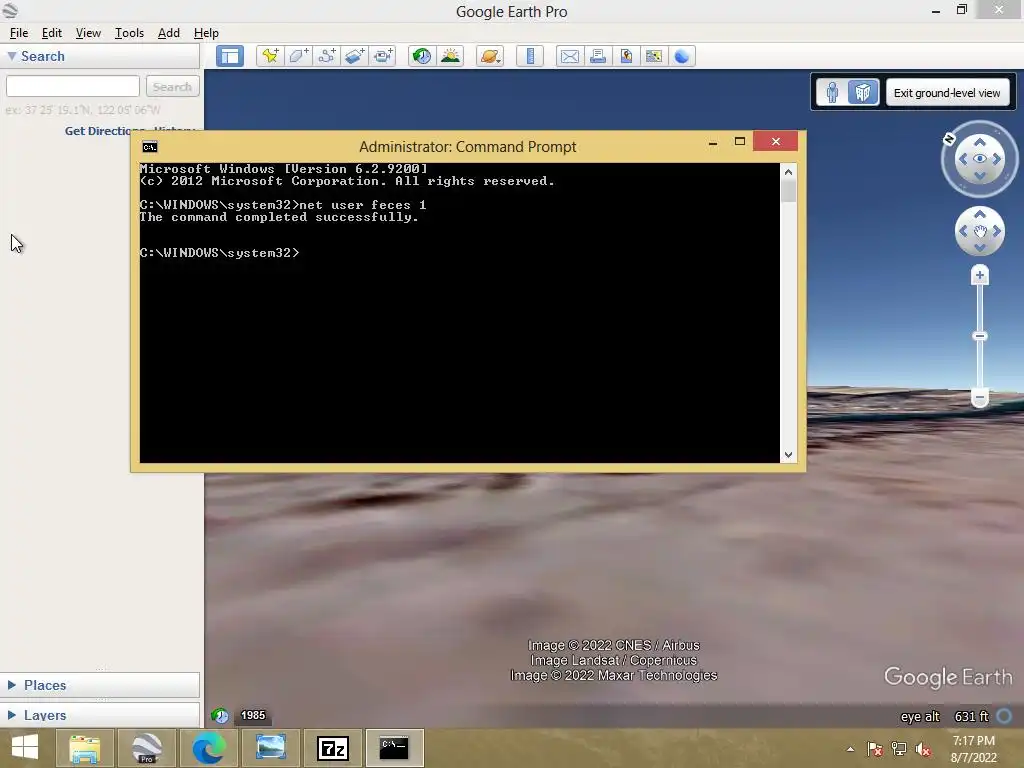Image resolution: width=1024 pixels, height=768 pixels.
Task: Show hidden tray icons arrow
Action: [x=850, y=749]
